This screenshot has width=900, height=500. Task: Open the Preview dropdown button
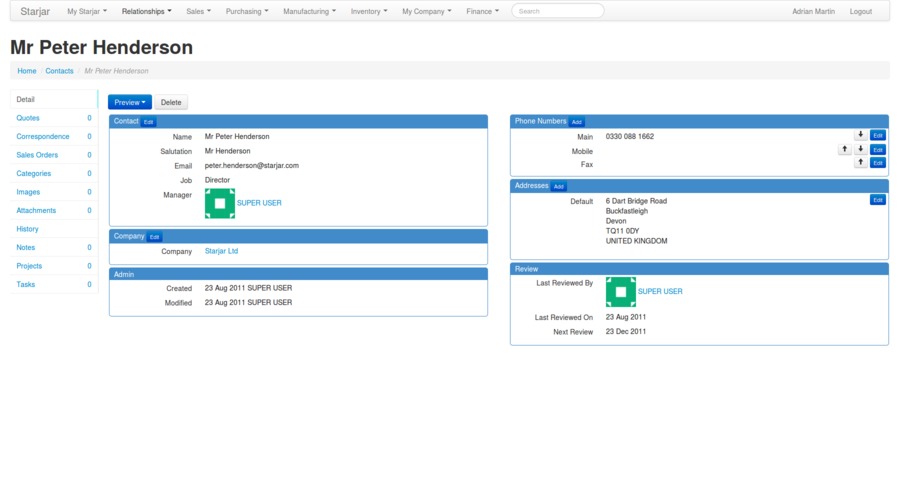130,102
